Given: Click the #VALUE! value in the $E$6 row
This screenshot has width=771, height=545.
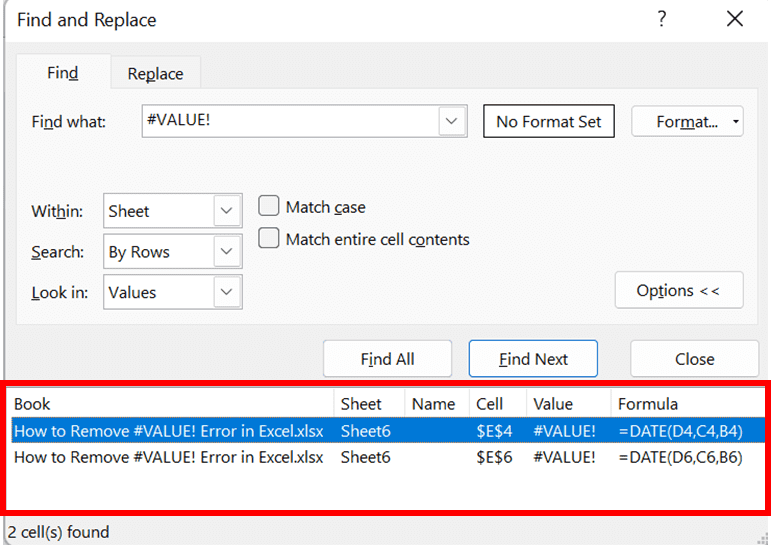Looking at the screenshot, I should pos(564,457).
